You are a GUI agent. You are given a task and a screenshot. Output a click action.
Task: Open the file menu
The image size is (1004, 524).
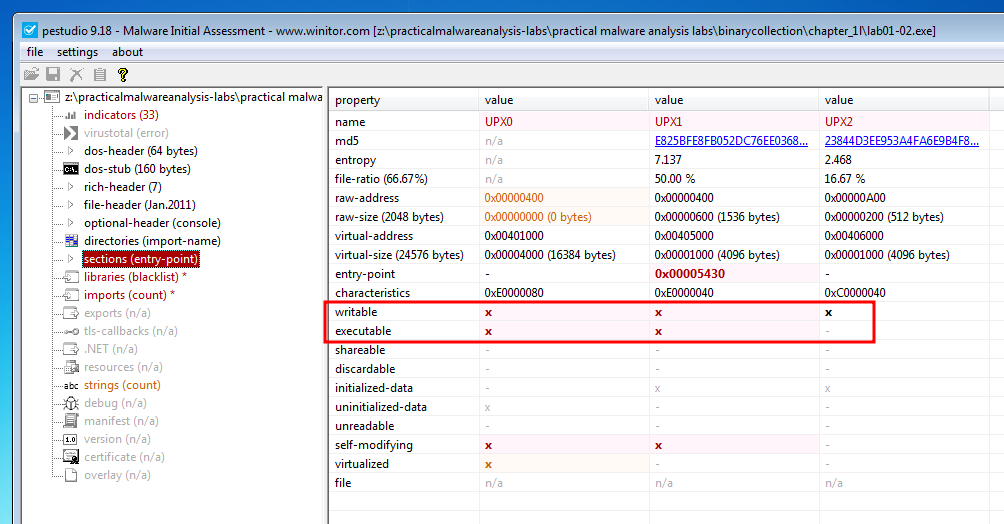(x=35, y=52)
